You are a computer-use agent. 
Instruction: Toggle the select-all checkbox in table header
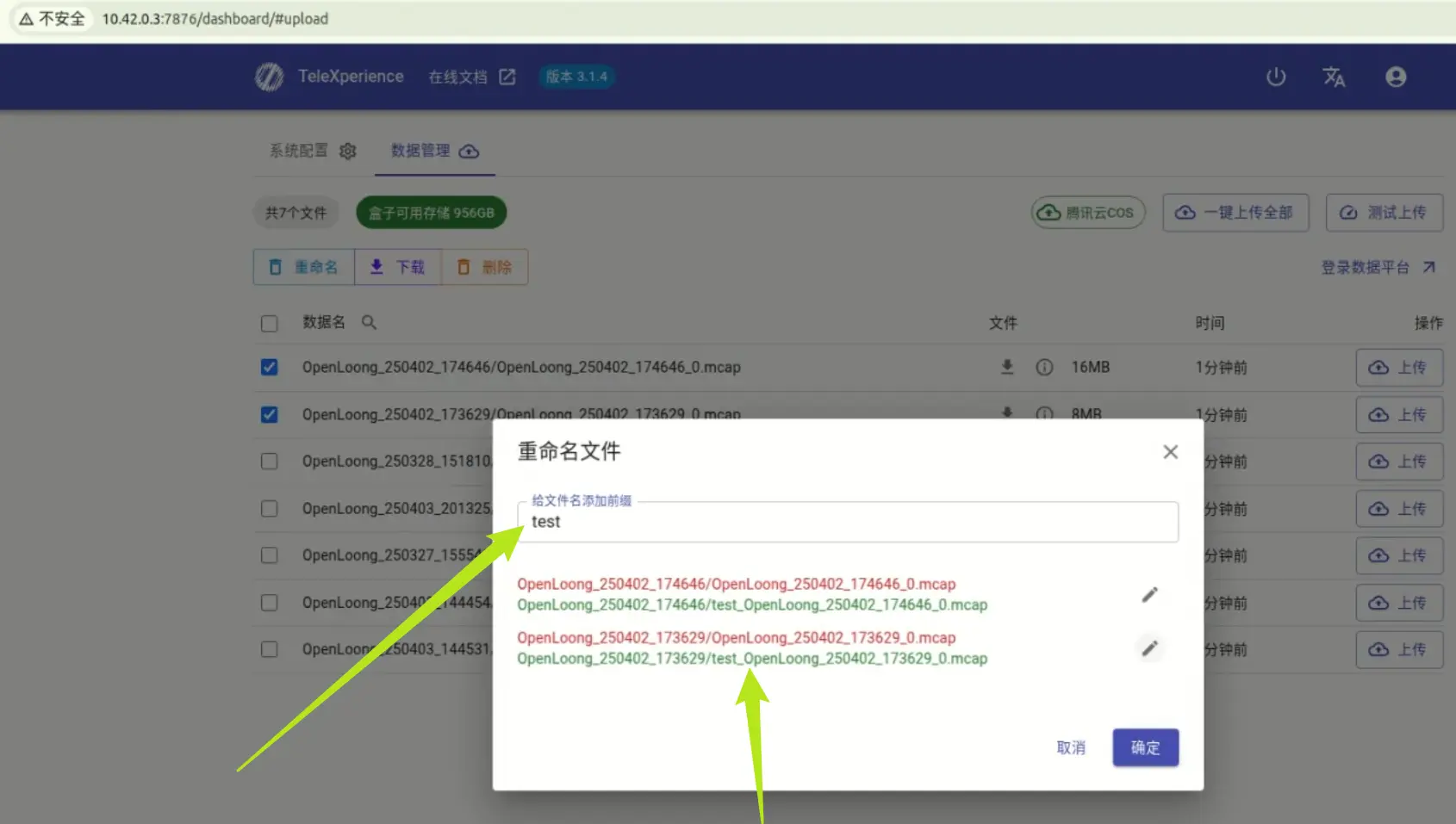coord(270,323)
